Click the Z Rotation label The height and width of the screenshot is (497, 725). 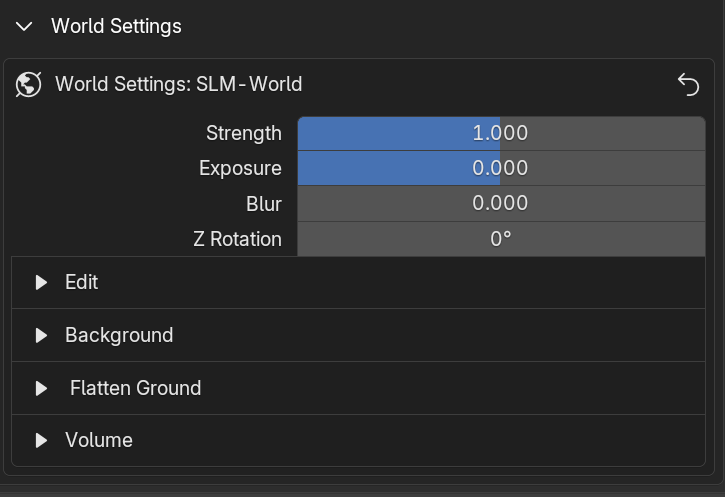pyautogui.click(x=237, y=239)
